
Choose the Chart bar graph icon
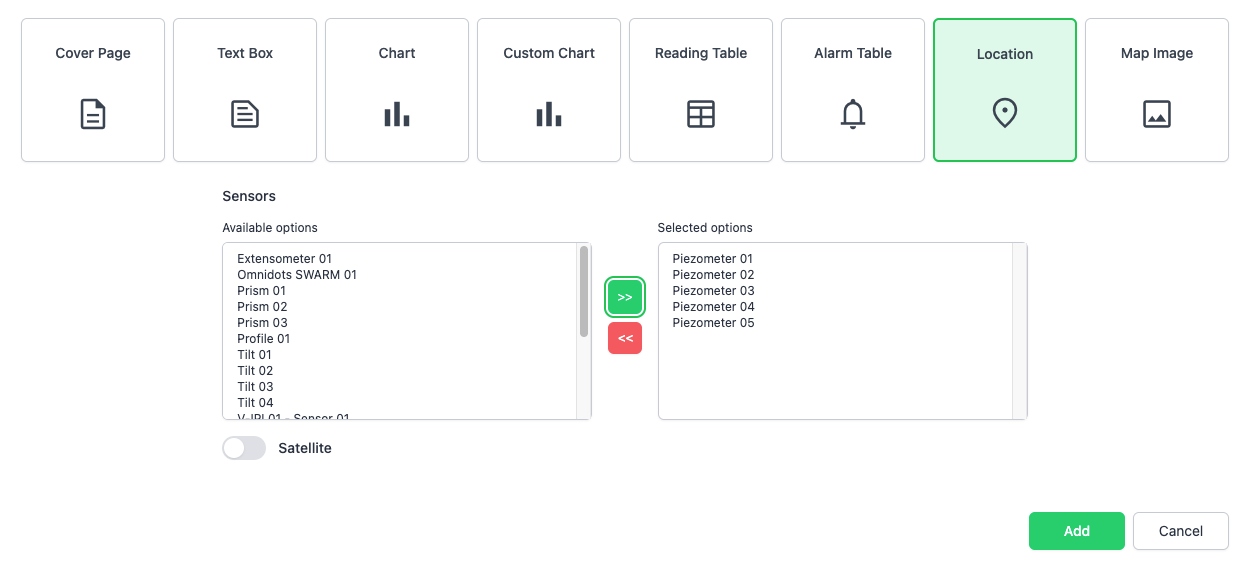(397, 114)
